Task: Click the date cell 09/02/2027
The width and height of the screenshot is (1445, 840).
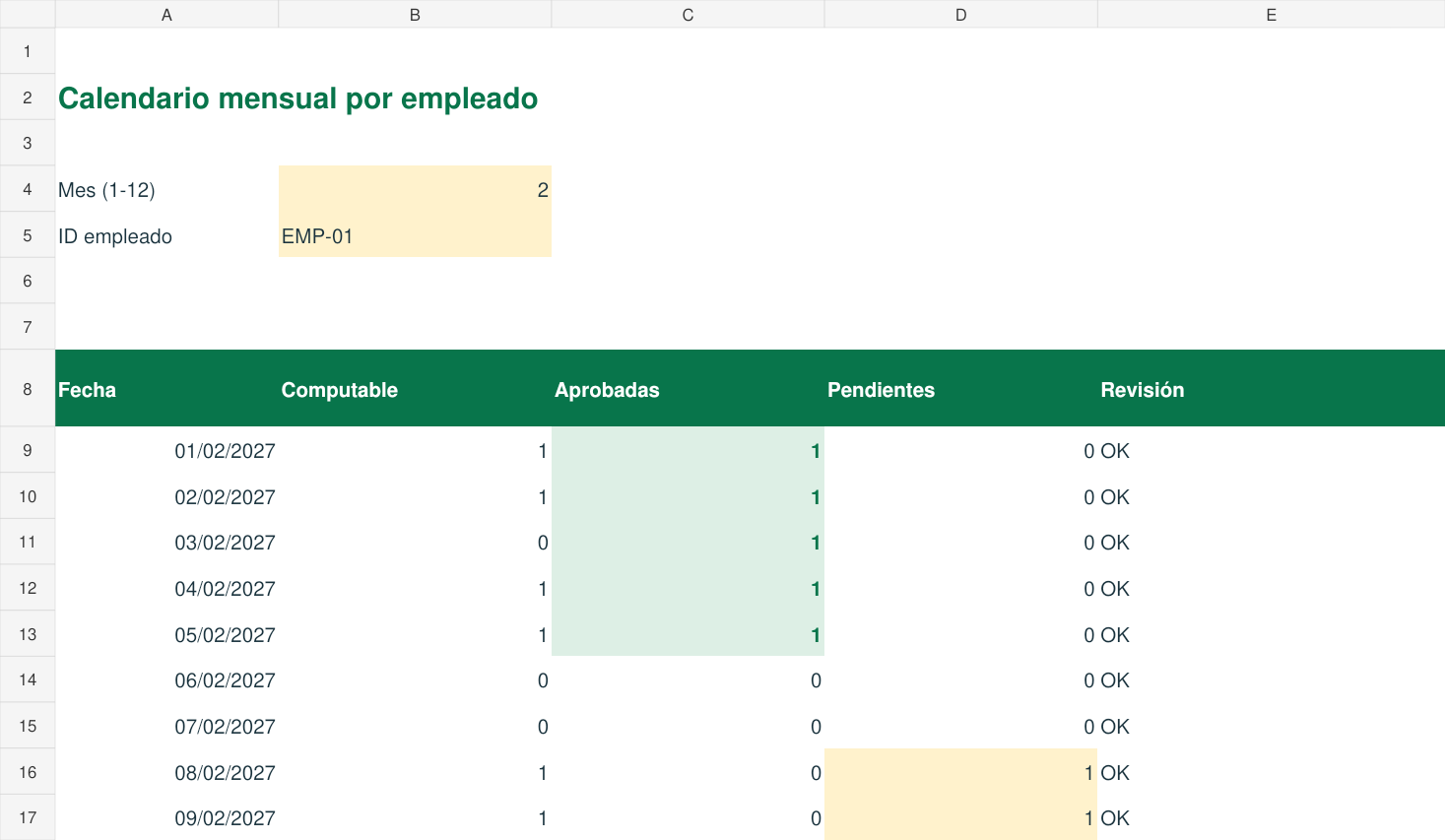Action: pyautogui.click(x=166, y=818)
